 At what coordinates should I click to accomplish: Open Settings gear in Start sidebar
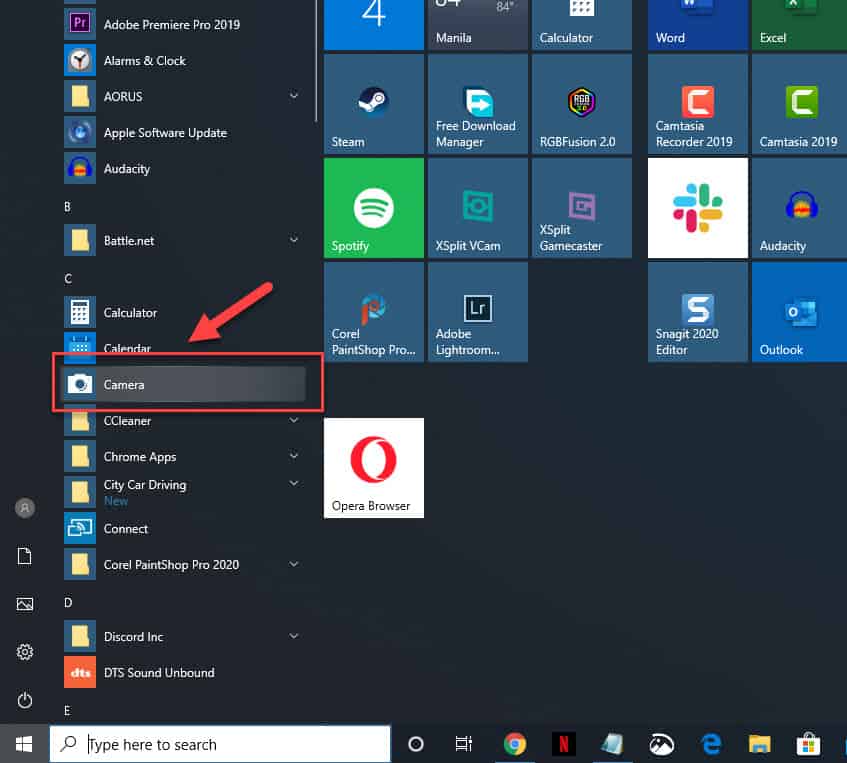coord(25,652)
